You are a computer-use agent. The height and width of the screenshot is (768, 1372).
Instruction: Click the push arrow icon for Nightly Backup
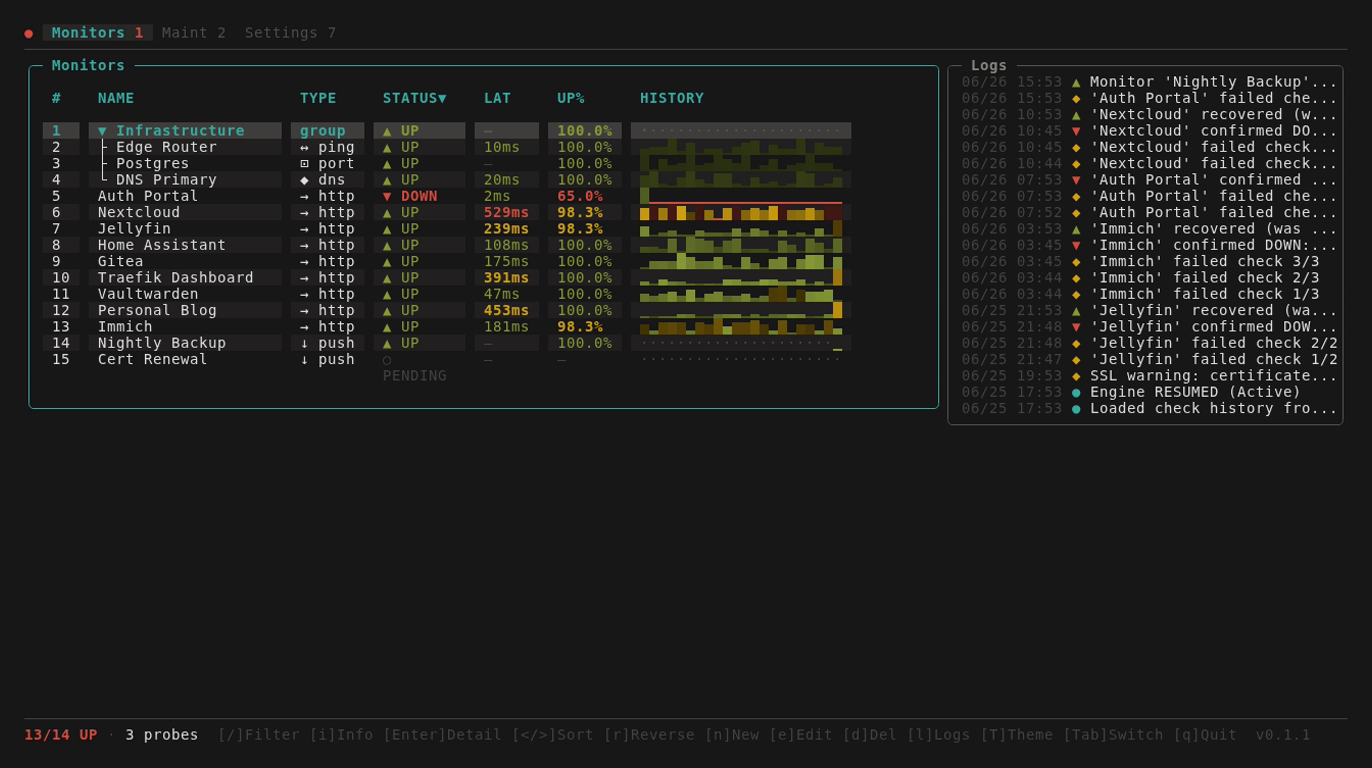coord(304,343)
